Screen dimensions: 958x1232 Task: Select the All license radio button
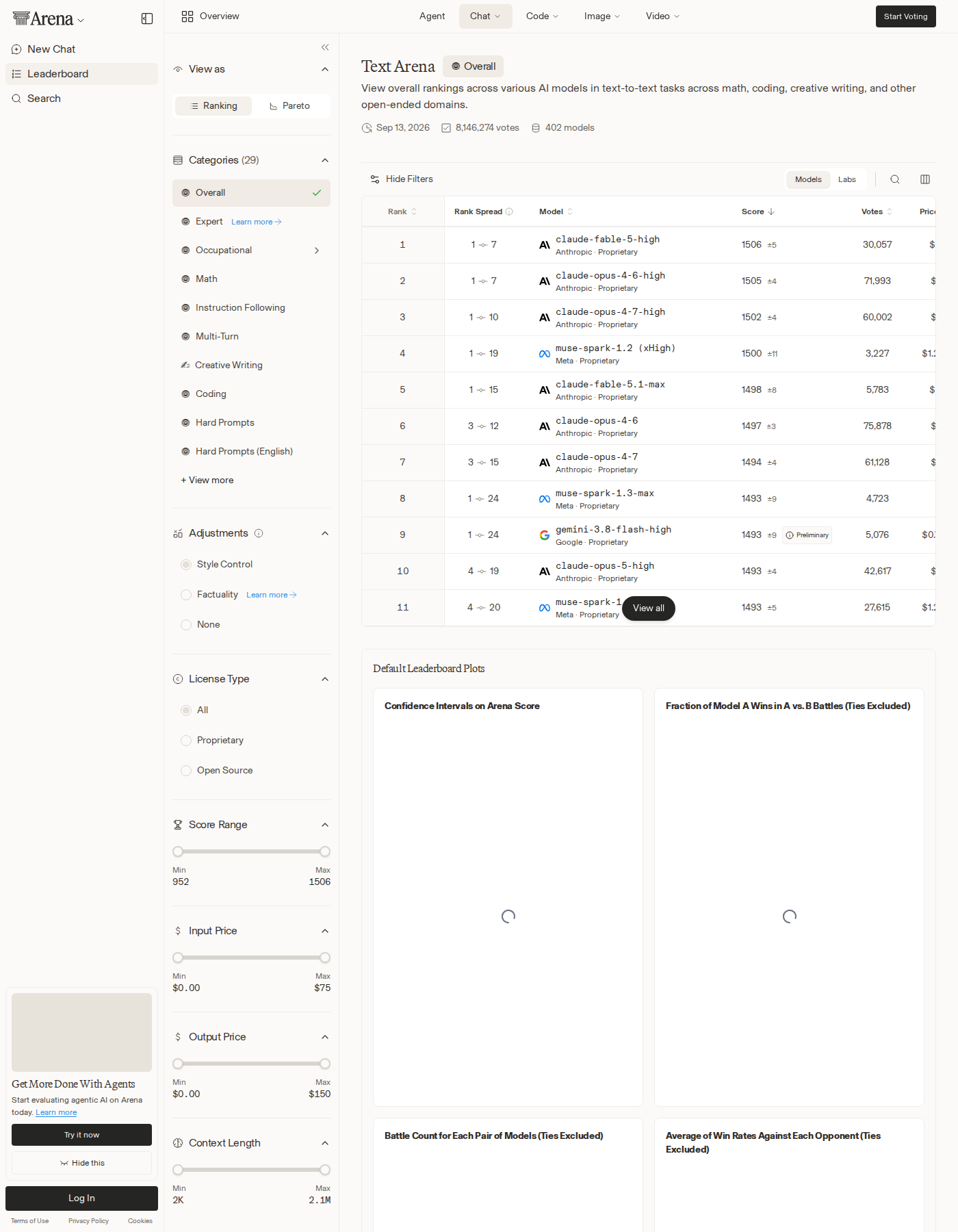[x=186, y=710]
